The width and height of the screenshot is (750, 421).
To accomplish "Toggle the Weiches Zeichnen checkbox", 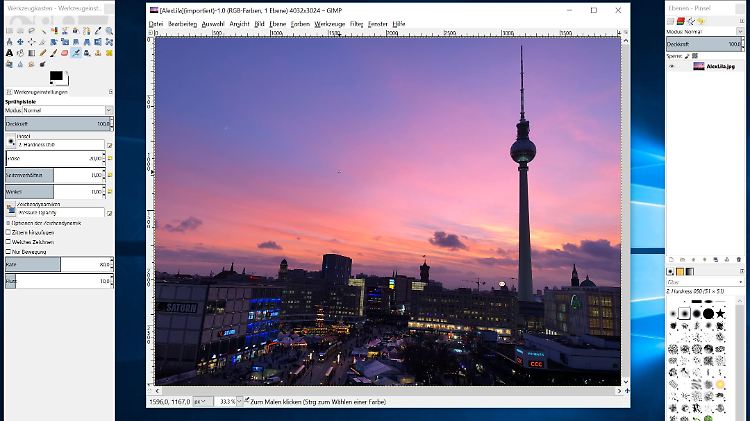I will 8,241.
